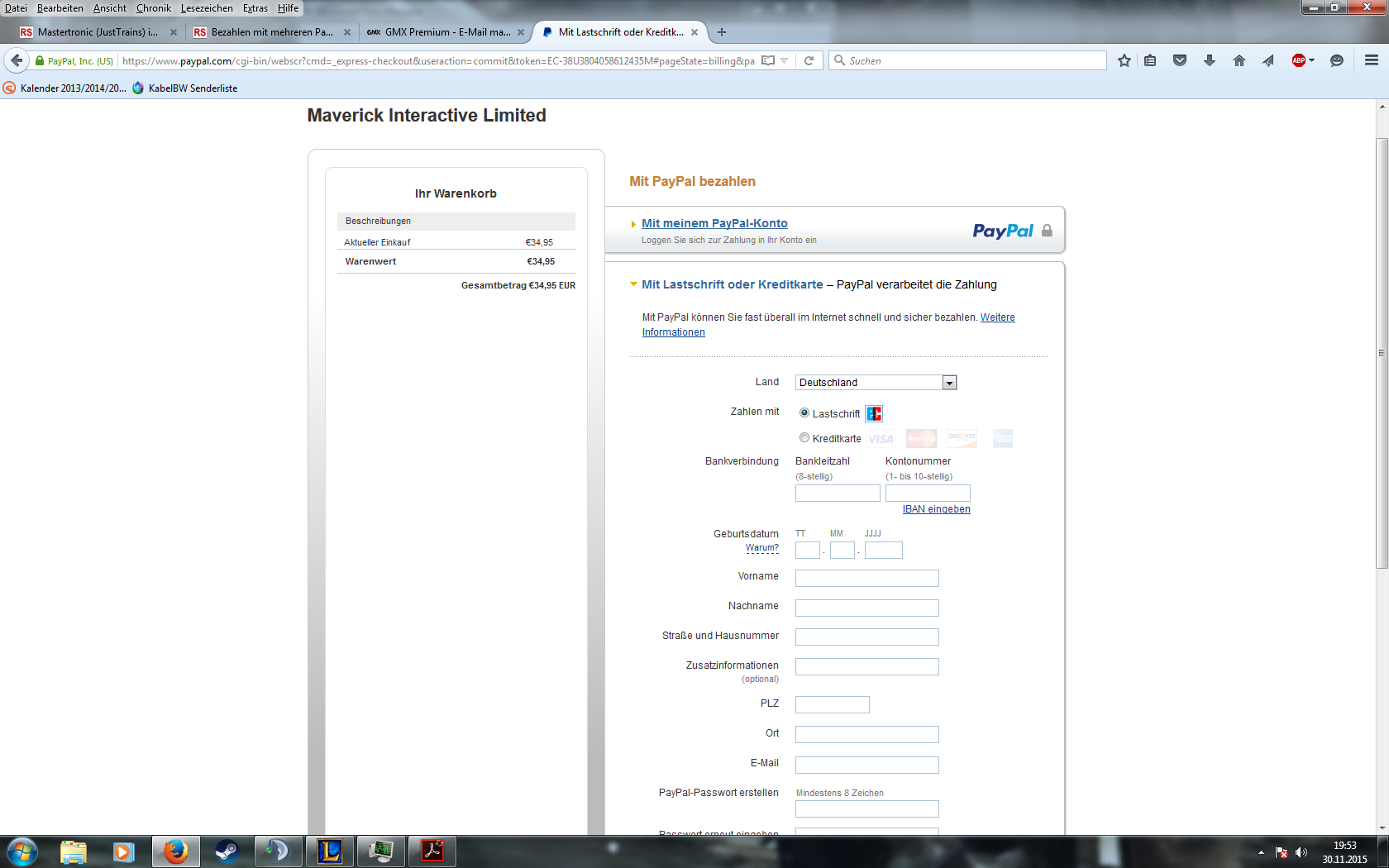This screenshot has width=1389, height=868.
Task: Open Steam from the taskbar
Action: 227,851
